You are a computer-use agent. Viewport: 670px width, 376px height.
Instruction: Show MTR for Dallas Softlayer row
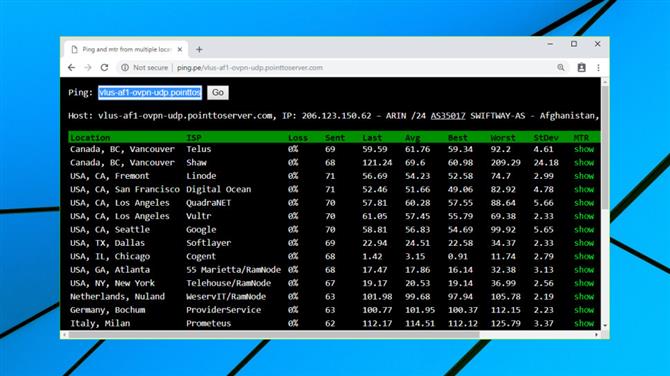point(584,243)
